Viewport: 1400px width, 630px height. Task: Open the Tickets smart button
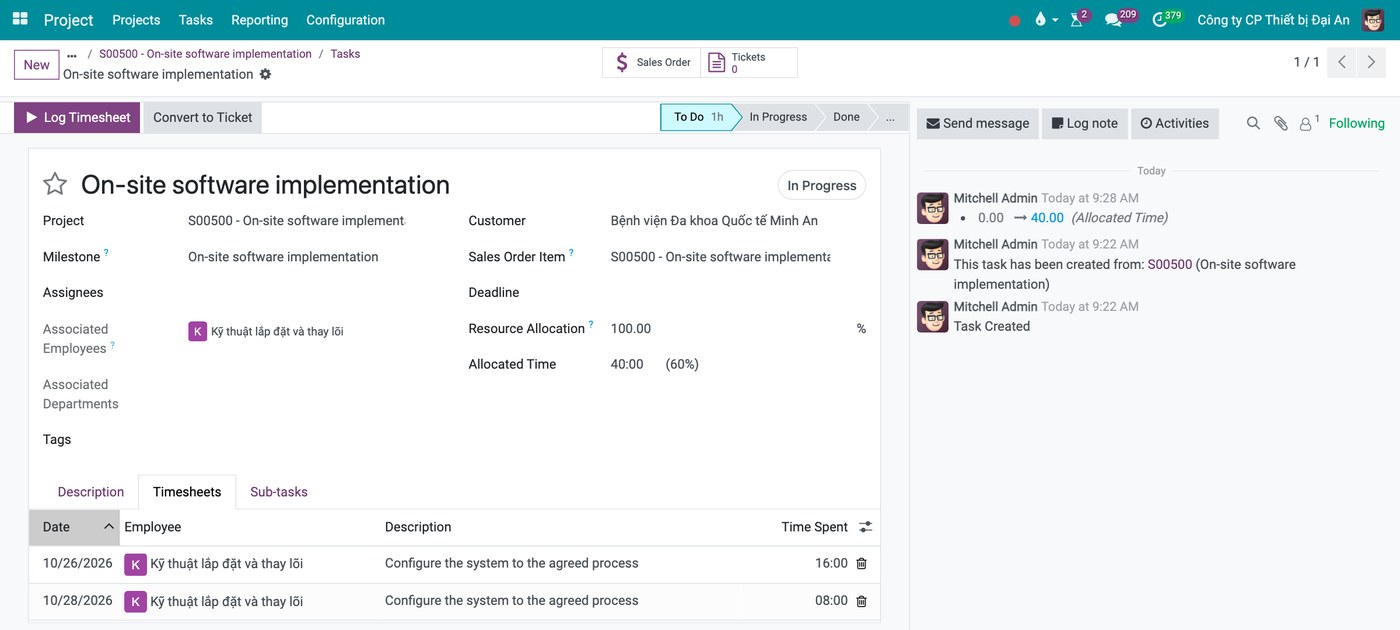[x=749, y=62]
